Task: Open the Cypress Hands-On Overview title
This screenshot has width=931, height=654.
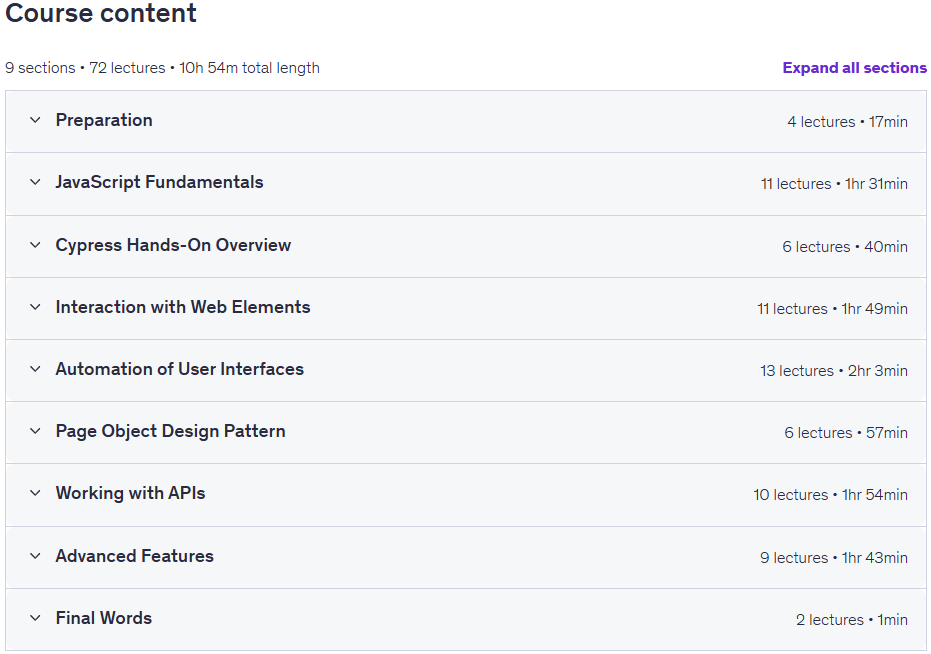Action: point(173,245)
